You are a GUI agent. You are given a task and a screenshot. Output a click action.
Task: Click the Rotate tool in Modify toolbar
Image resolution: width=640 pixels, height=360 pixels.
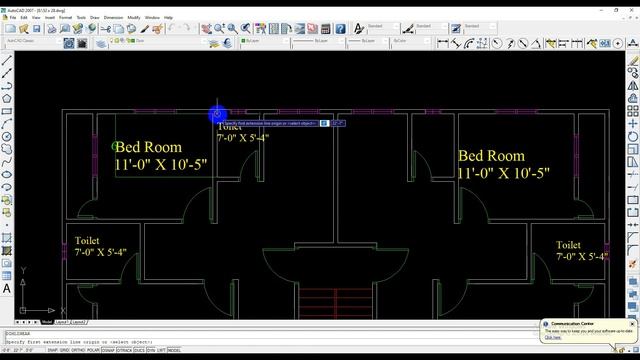pos(633,136)
